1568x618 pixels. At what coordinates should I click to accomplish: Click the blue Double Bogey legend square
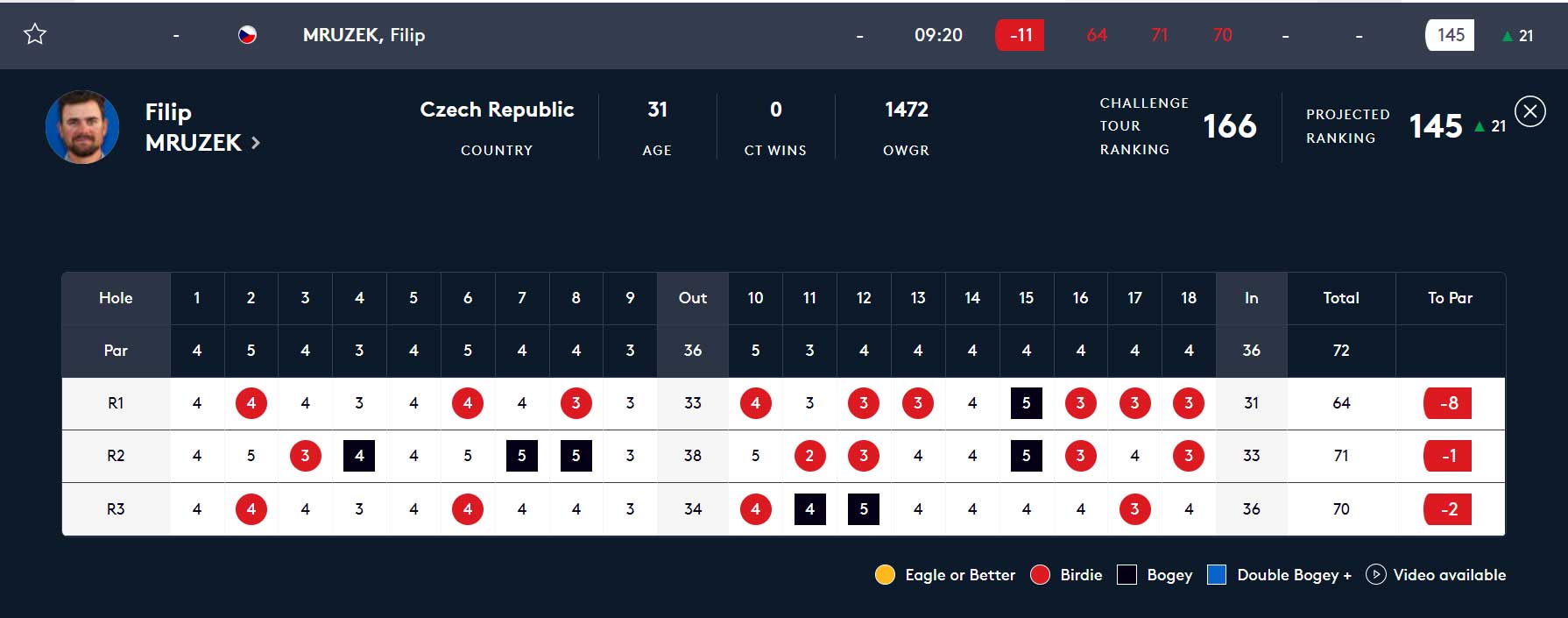[1217, 575]
